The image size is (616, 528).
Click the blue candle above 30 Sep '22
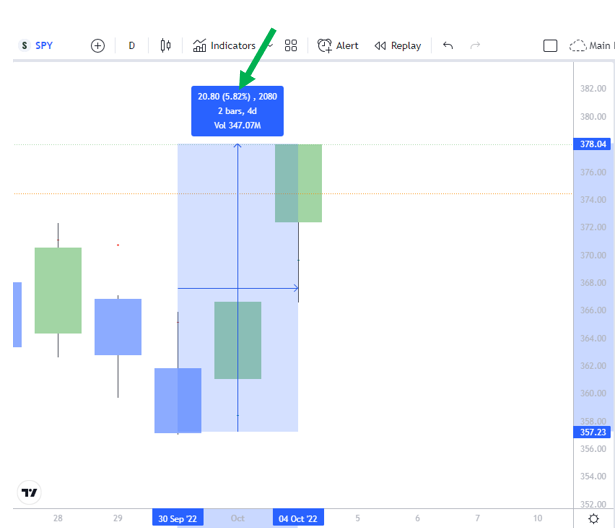(x=178, y=400)
